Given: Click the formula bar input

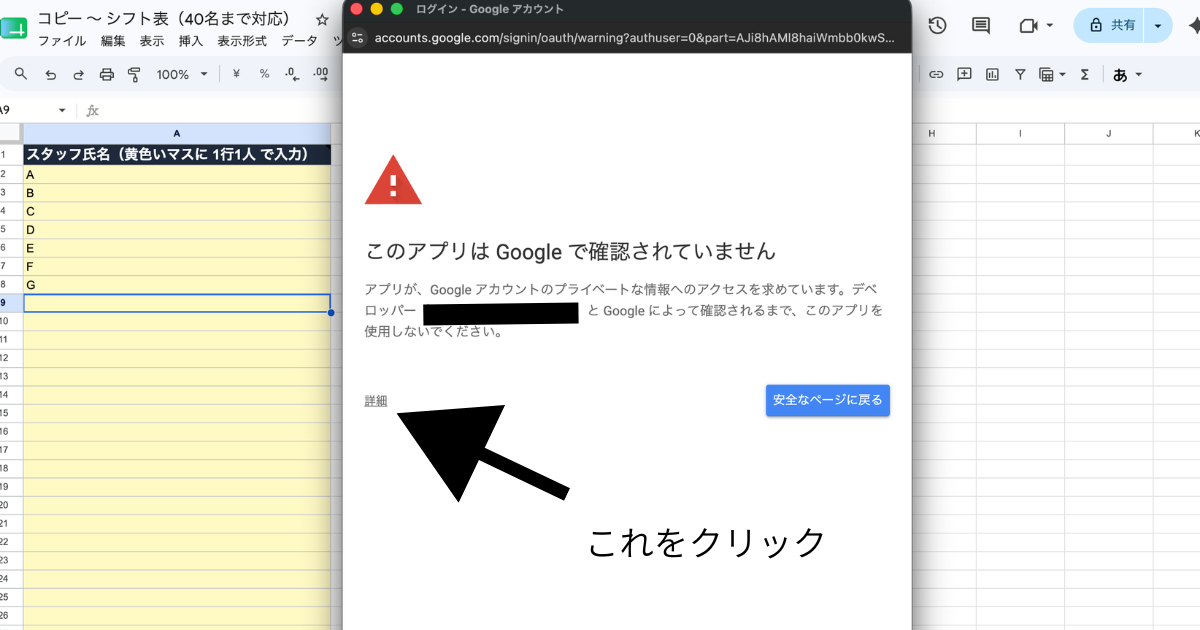Looking at the screenshot, I should [220, 110].
